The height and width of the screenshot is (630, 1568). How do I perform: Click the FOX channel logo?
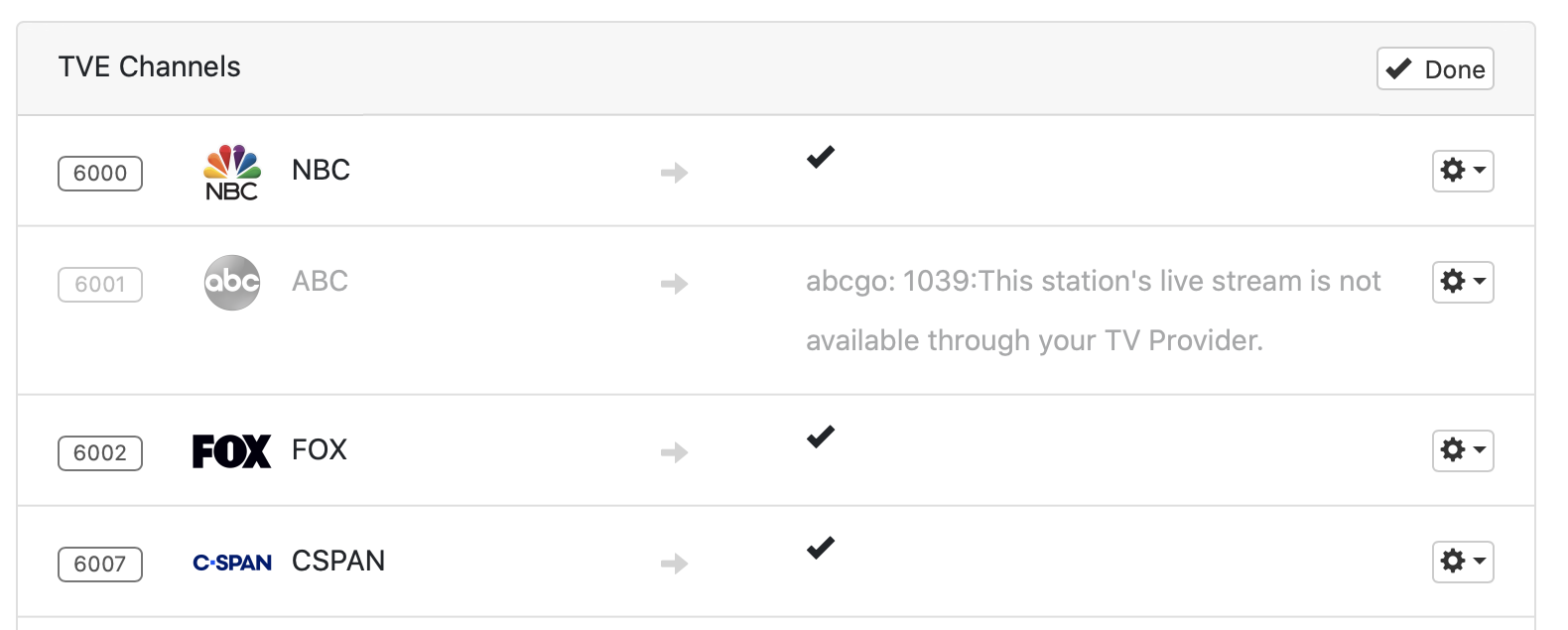pyautogui.click(x=231, y=451)
